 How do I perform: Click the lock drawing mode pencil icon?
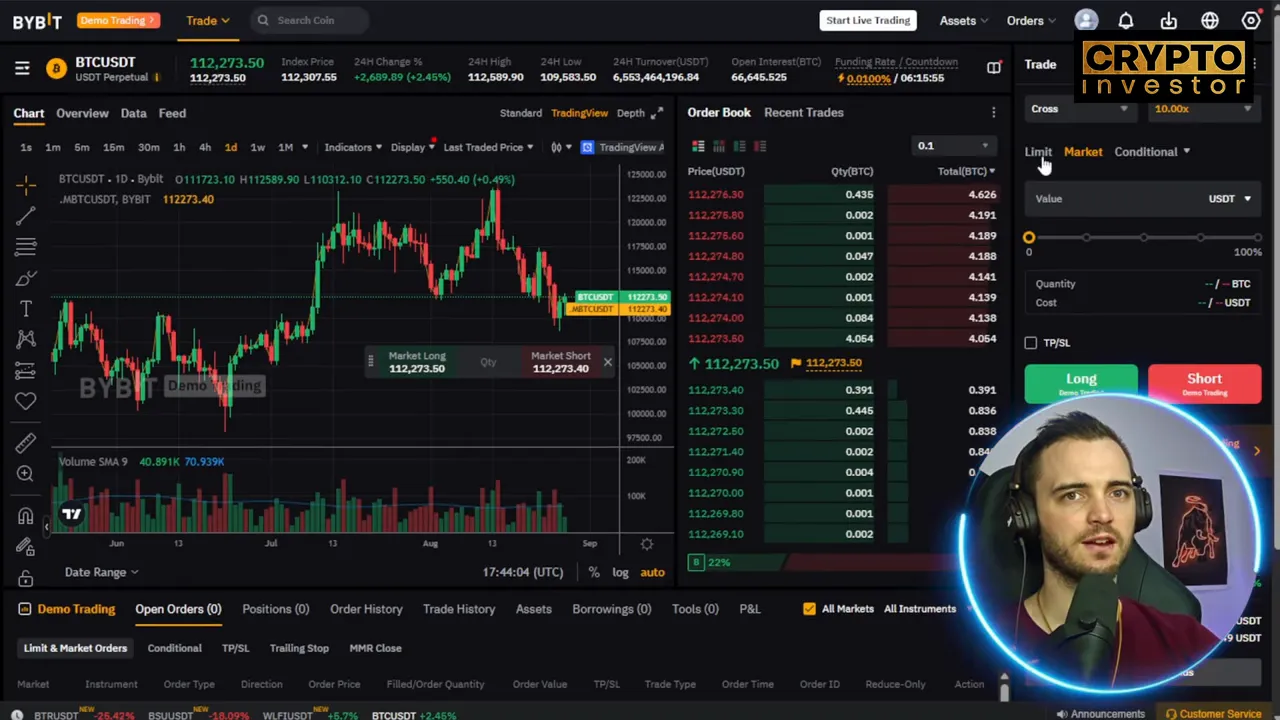[26, 546]
